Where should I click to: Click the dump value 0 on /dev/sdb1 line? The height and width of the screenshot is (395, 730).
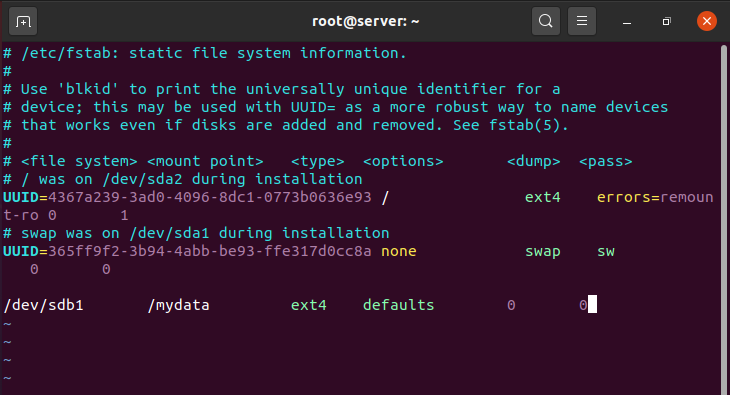tap(511, 305)
